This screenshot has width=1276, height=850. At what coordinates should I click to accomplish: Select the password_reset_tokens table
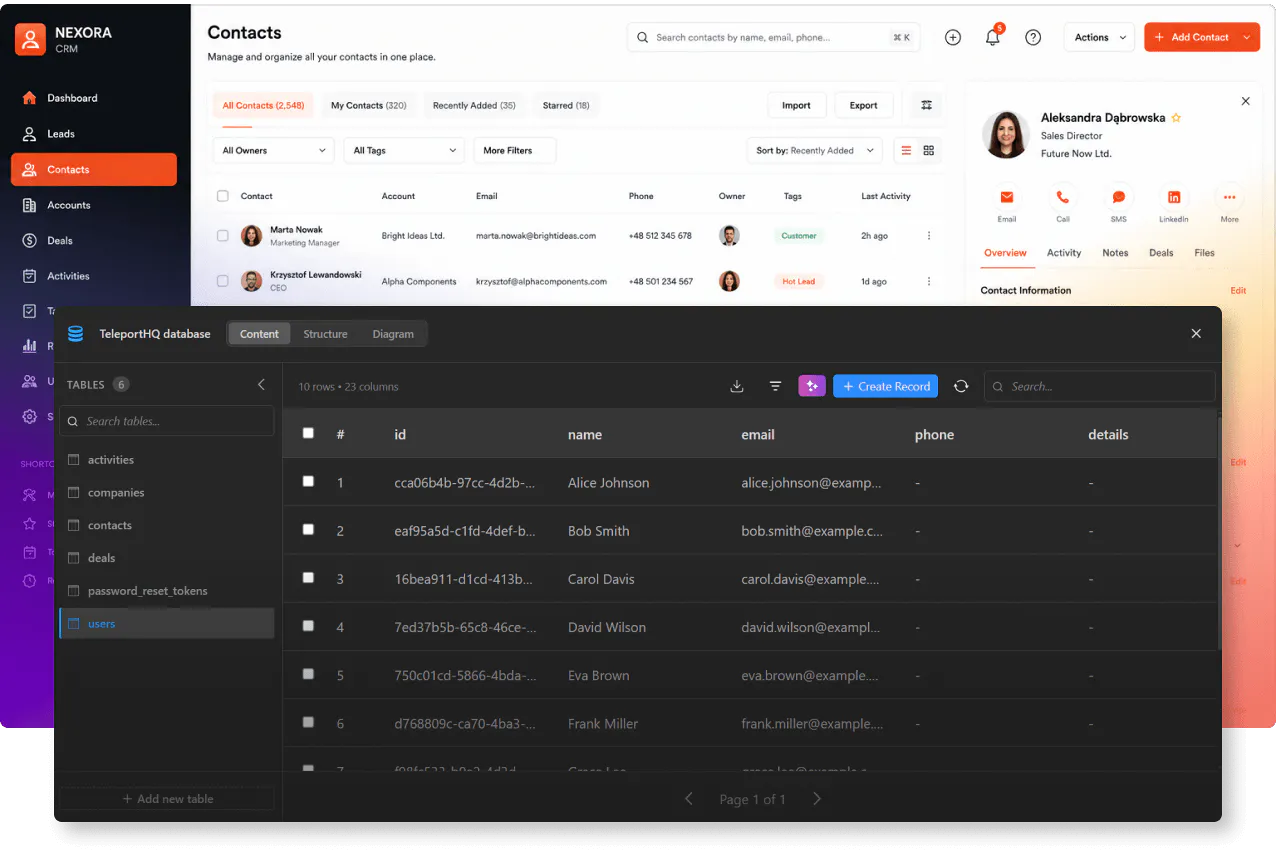pyautogui.click(x=166, y=590)
